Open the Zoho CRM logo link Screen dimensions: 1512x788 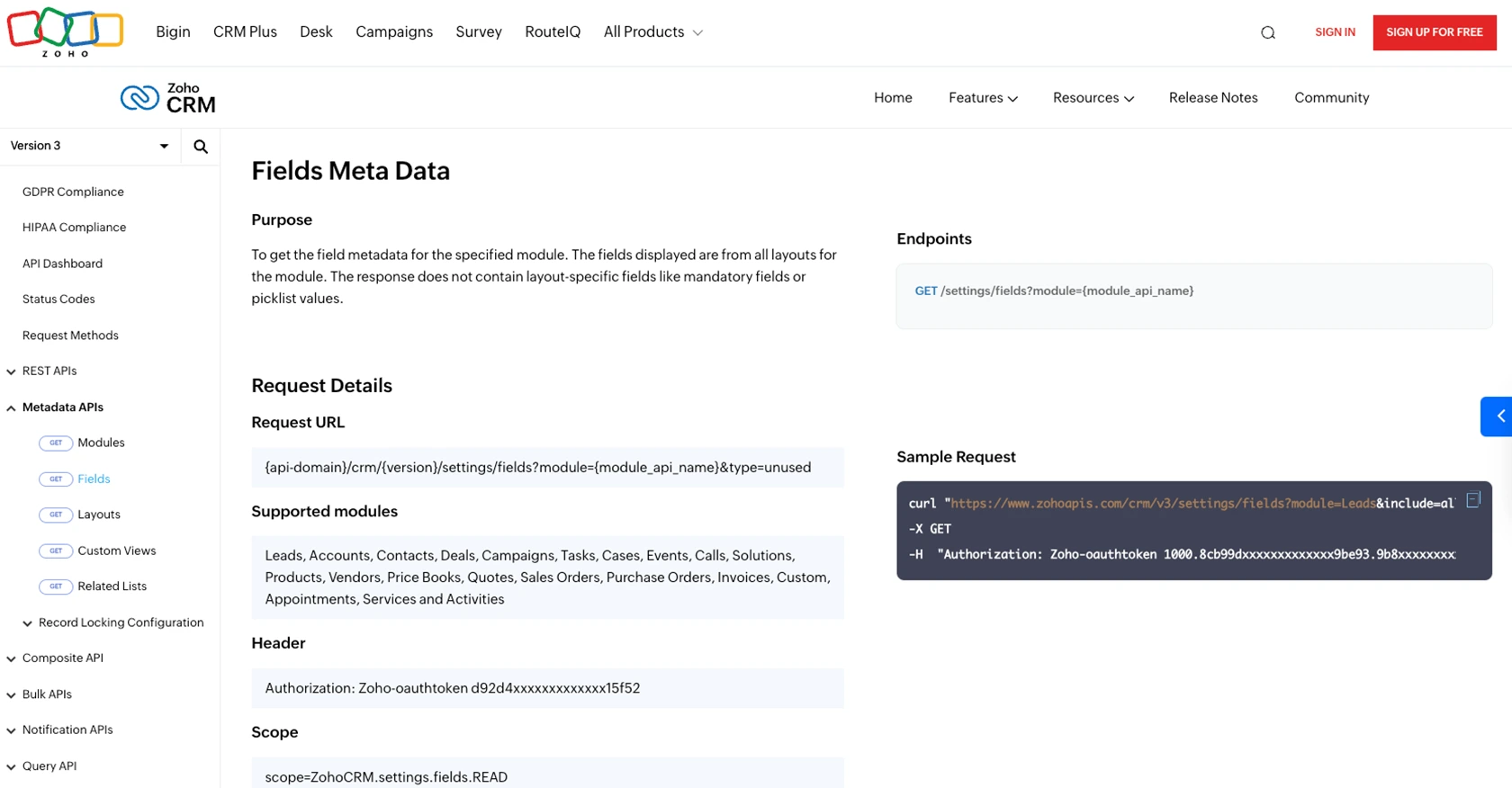[168, 97]
